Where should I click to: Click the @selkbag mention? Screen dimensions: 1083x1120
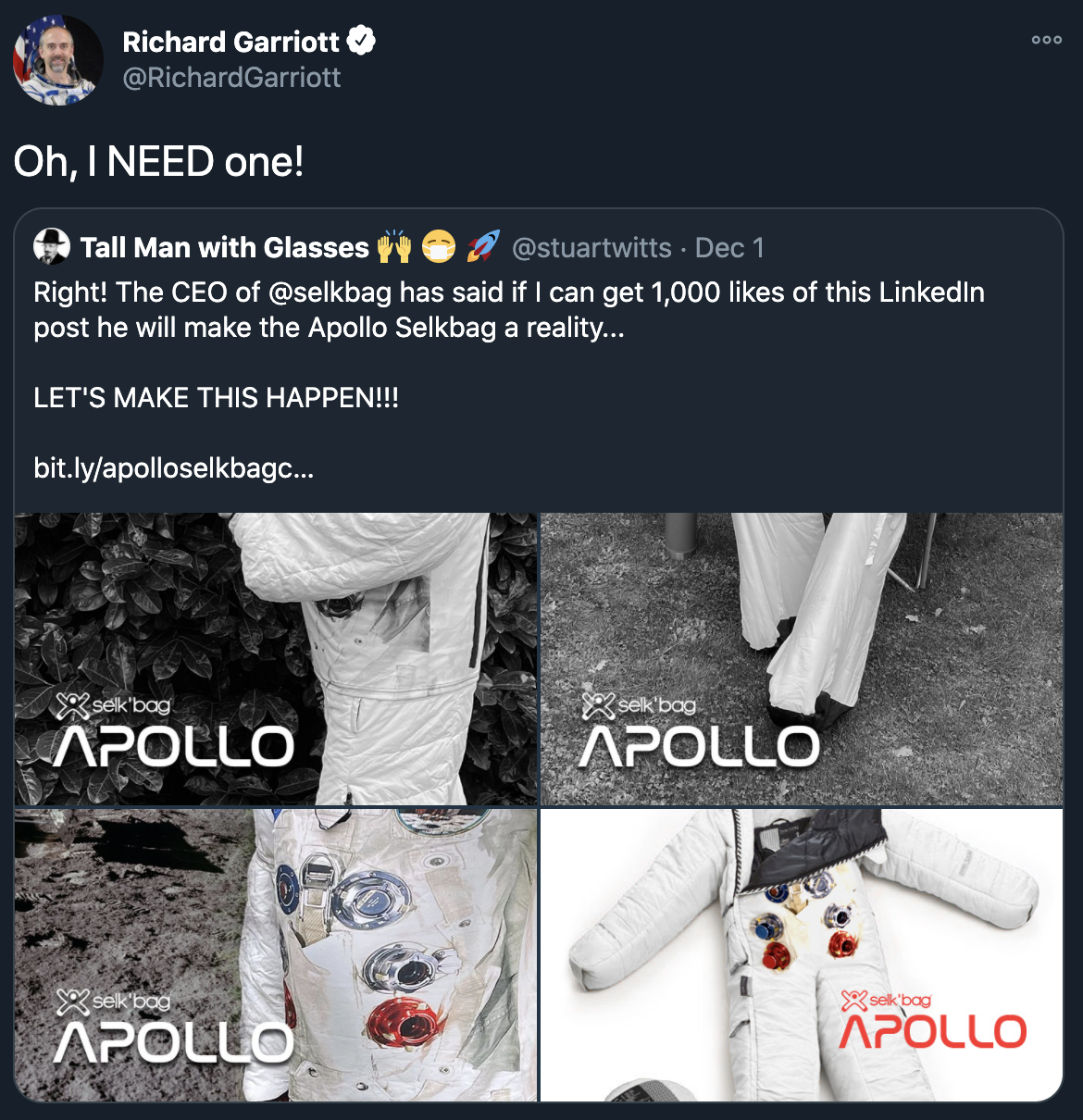(330, 292)
